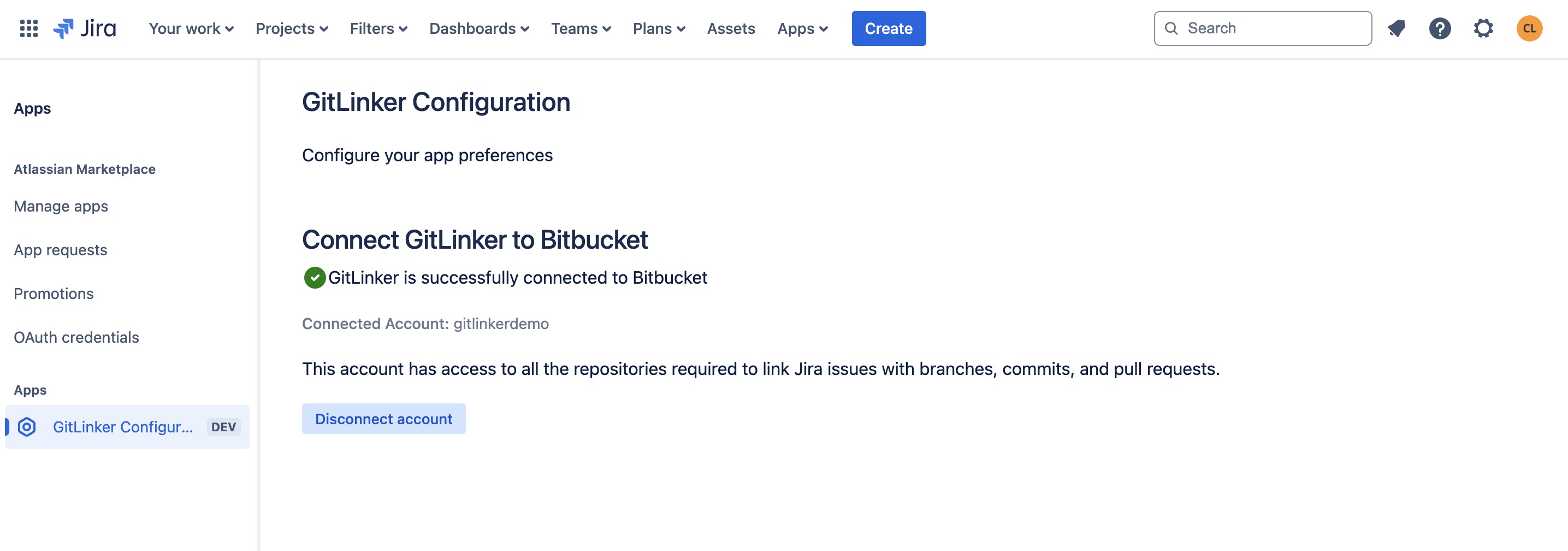Expand the Filters dropdown
The height and width of the screenshot is (551, 1568).
[378, 28]
